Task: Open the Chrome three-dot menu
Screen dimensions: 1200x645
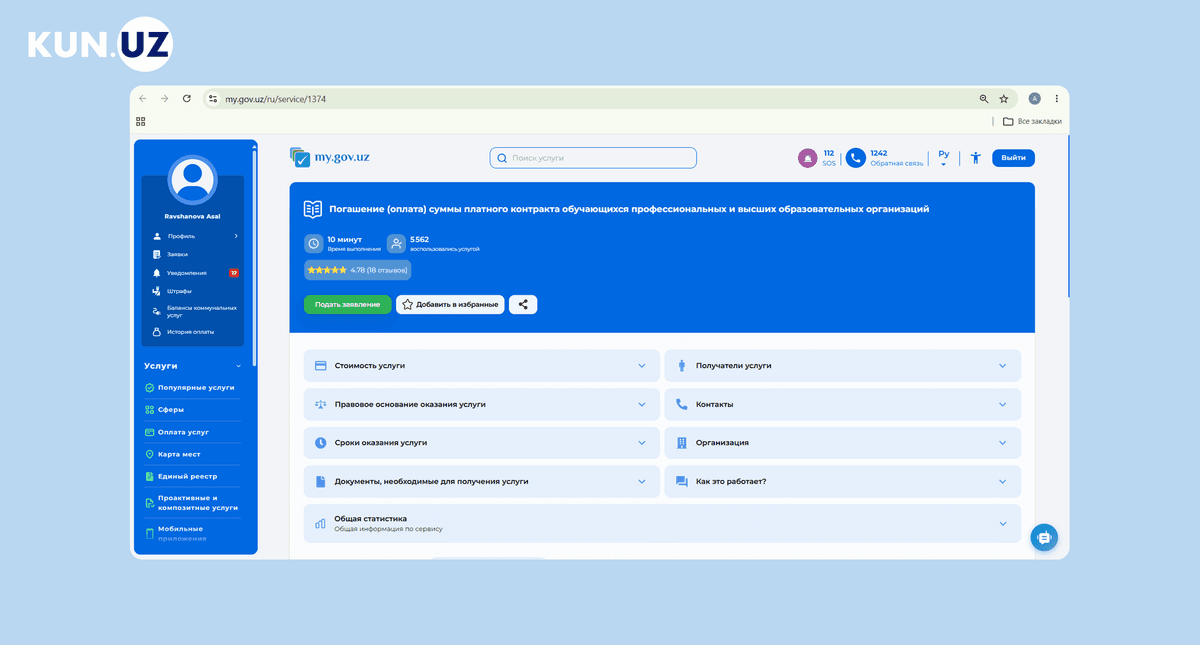Action: tap(1057, 99)
